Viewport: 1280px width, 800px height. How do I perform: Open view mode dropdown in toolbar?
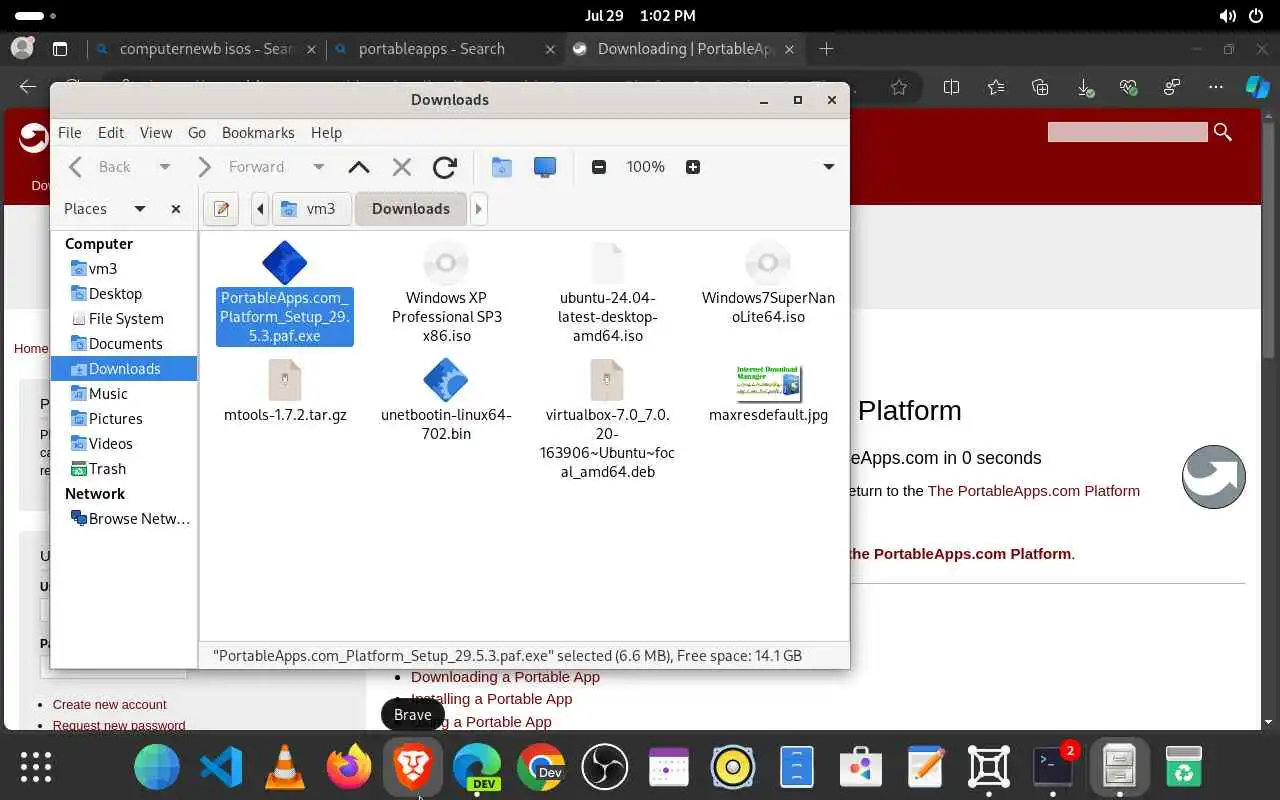[828, 167]
